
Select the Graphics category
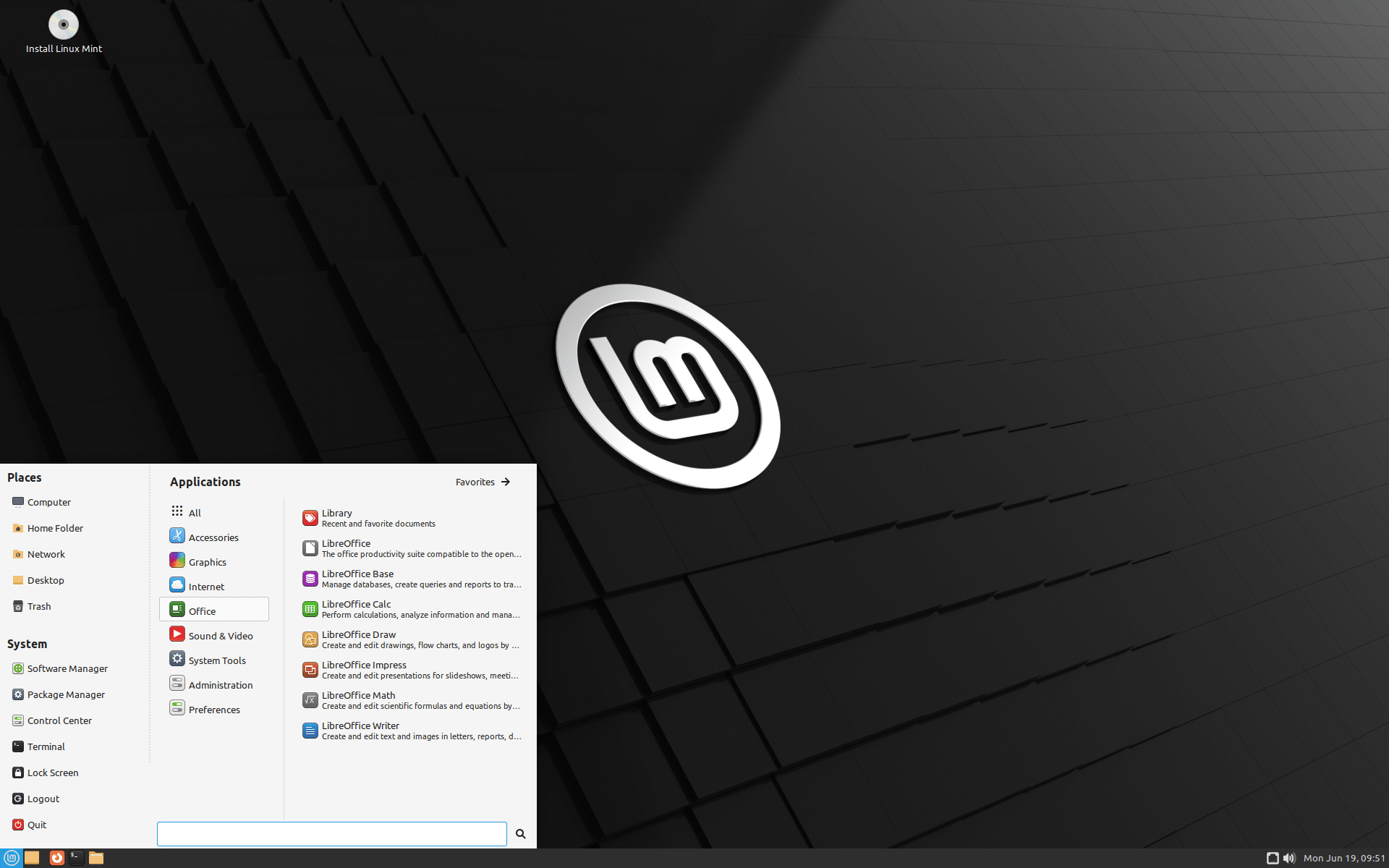(207, 561)
